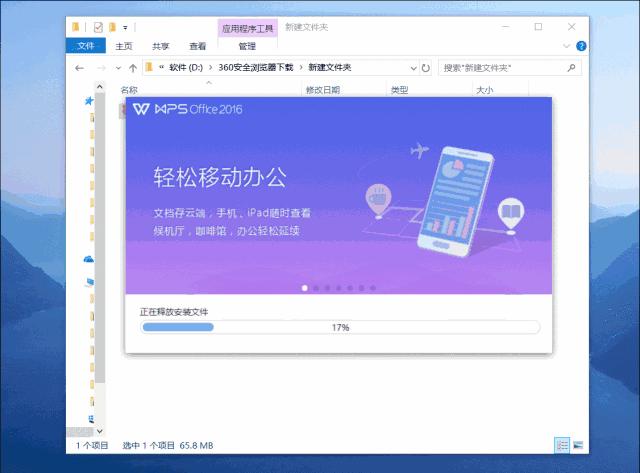640x473 pixels.
Task: Click Quick access star icon in sidebar
Action: coord(89,100)
